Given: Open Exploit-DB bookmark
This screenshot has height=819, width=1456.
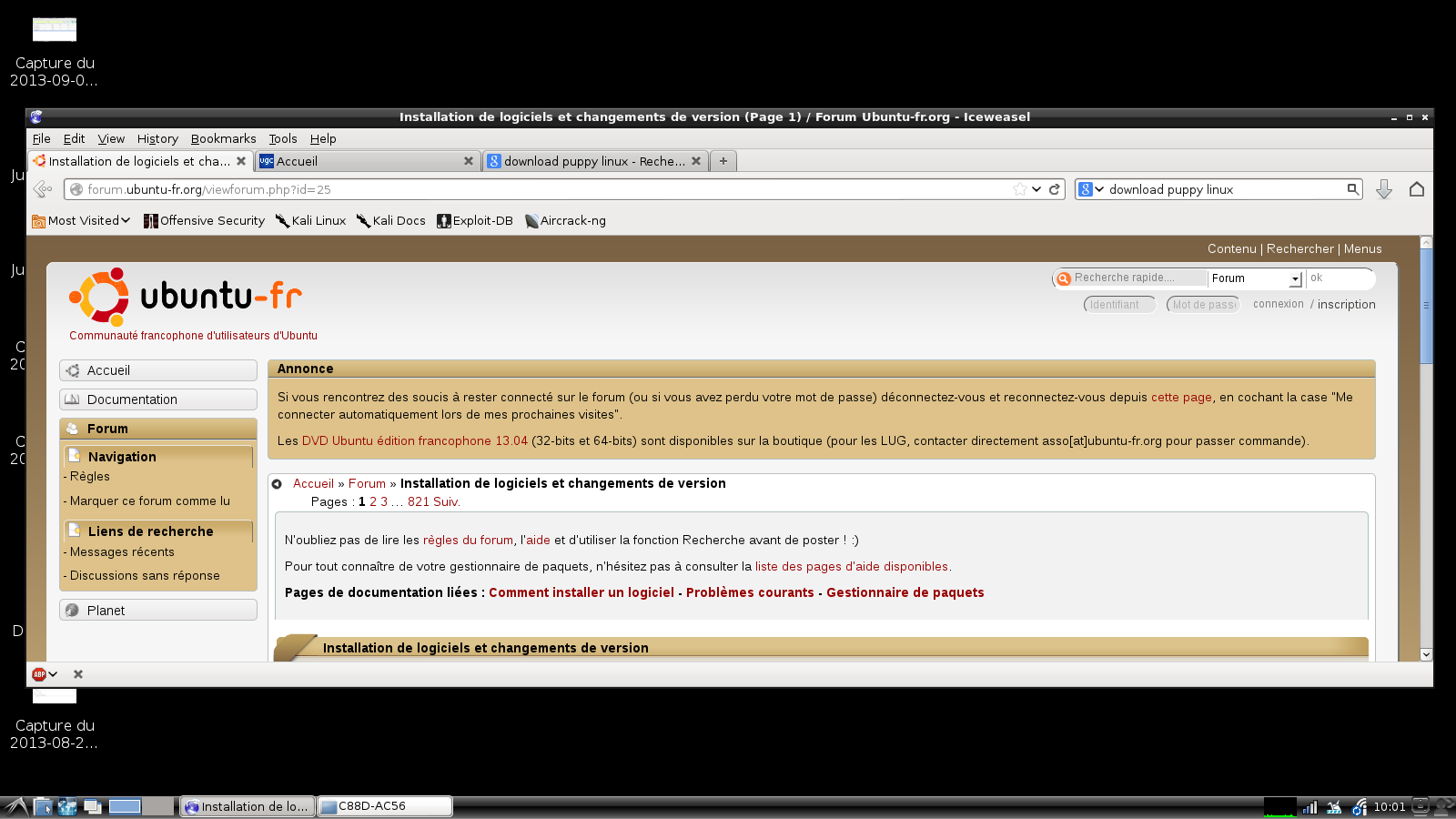Looking at the screenshot, I should click(475, 221).
